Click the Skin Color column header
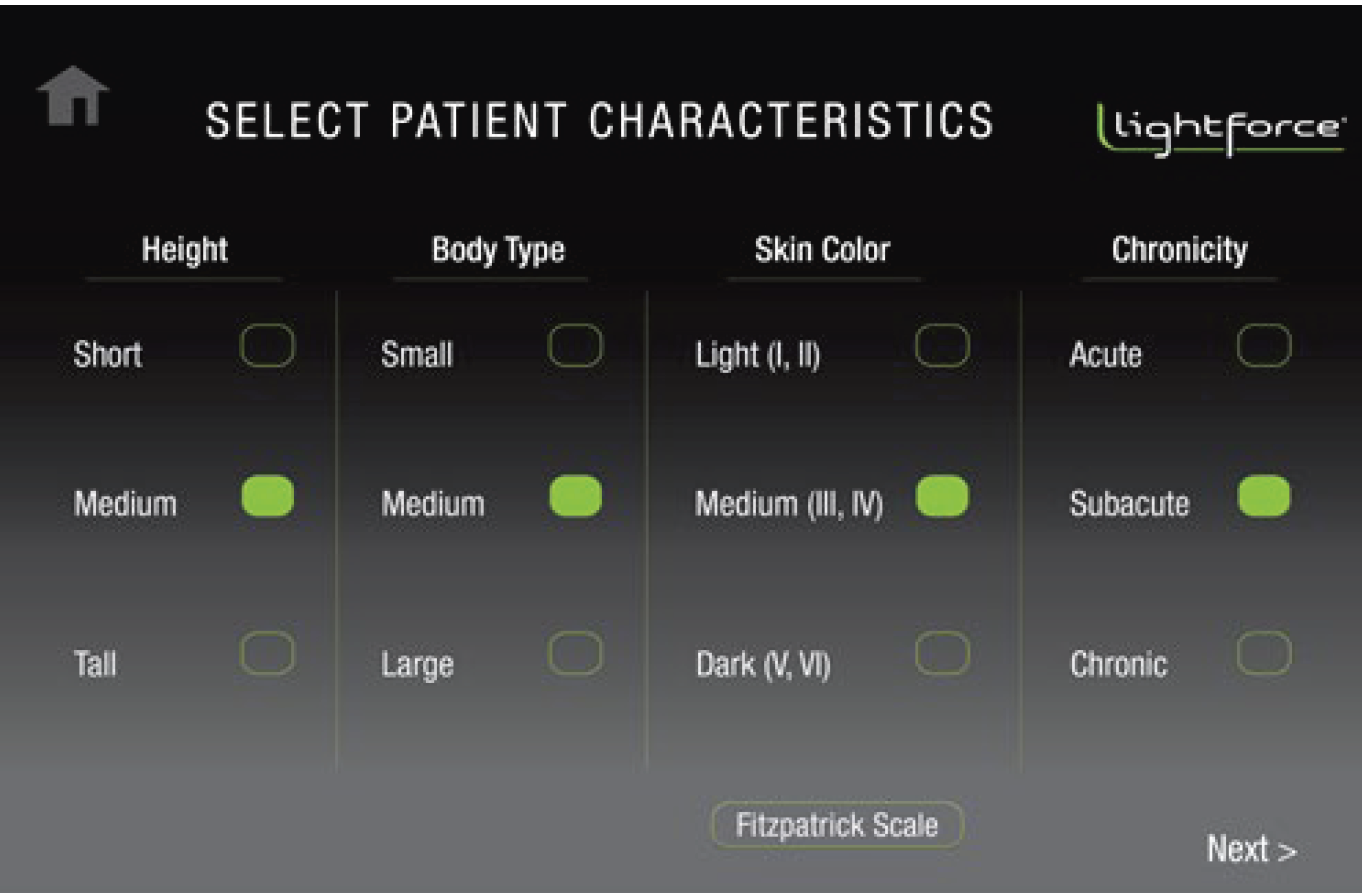This screenshot has width=1362, height=893. 822,250
